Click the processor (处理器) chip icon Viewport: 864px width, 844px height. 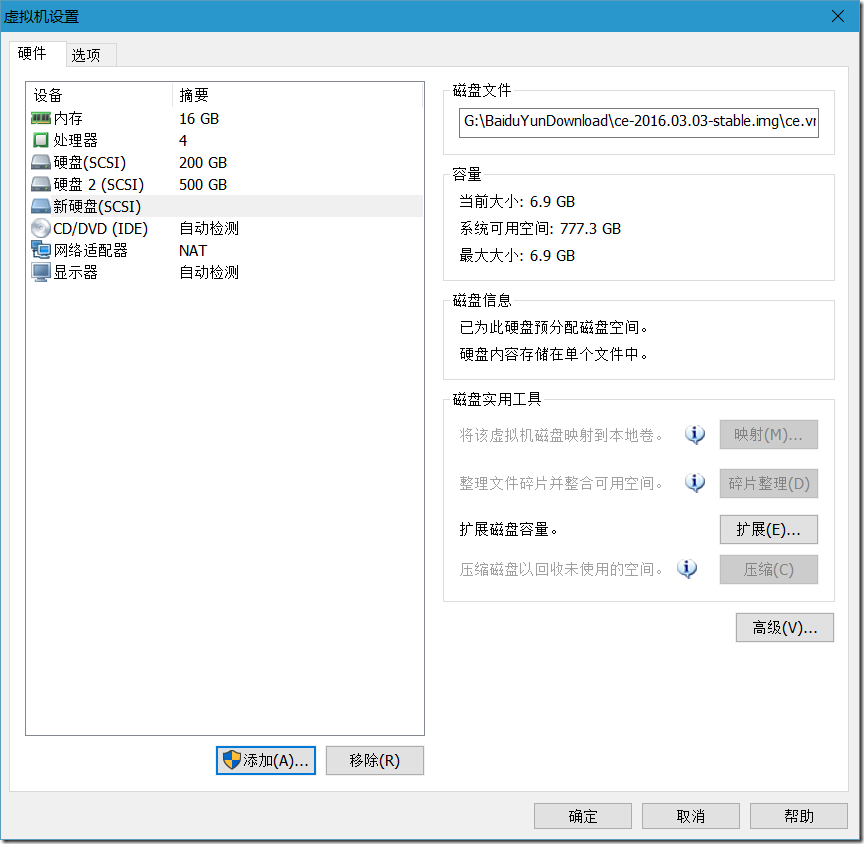[x=41, y=140]
